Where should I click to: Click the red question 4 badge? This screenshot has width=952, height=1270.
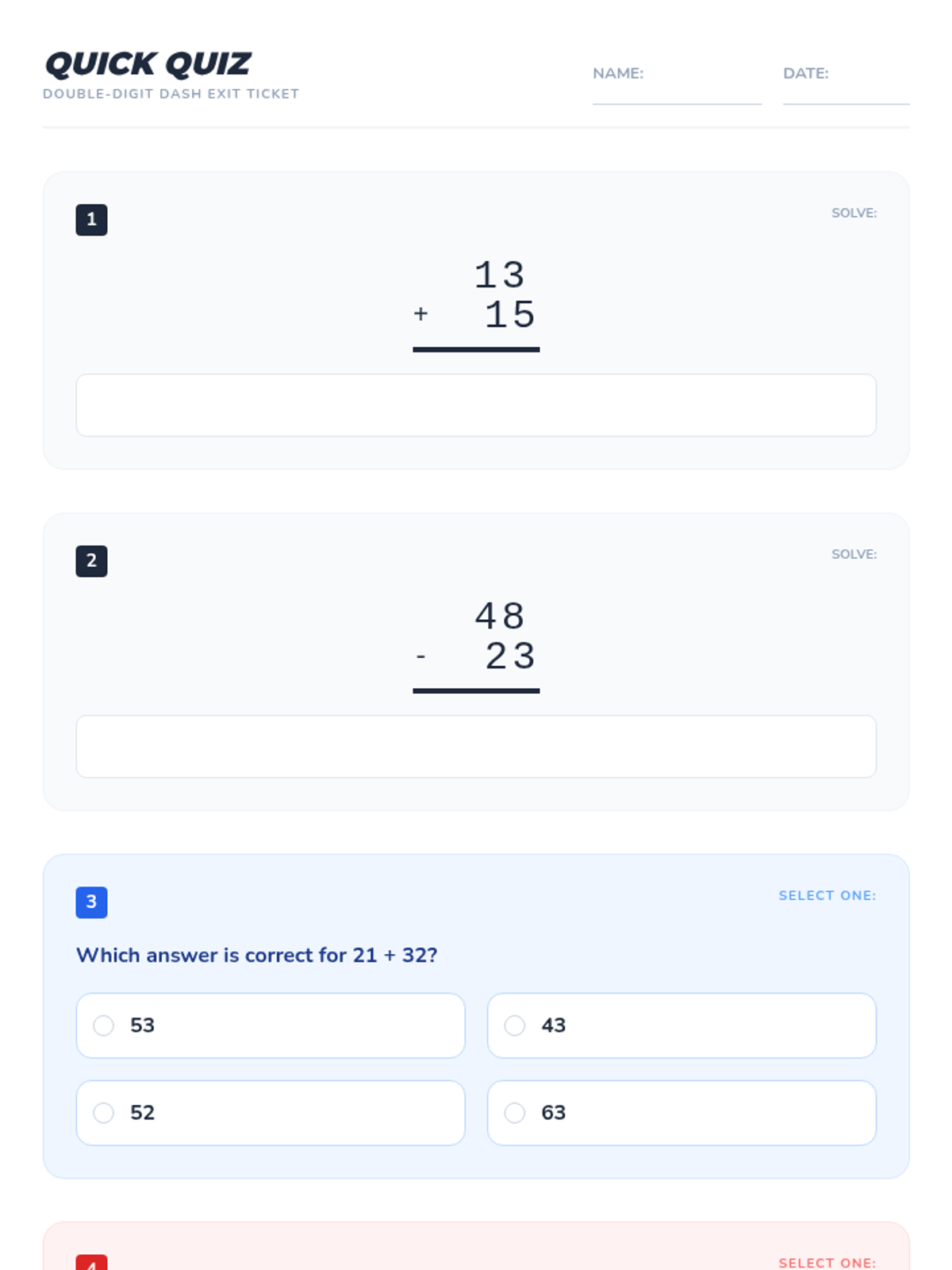(91, 1263)
